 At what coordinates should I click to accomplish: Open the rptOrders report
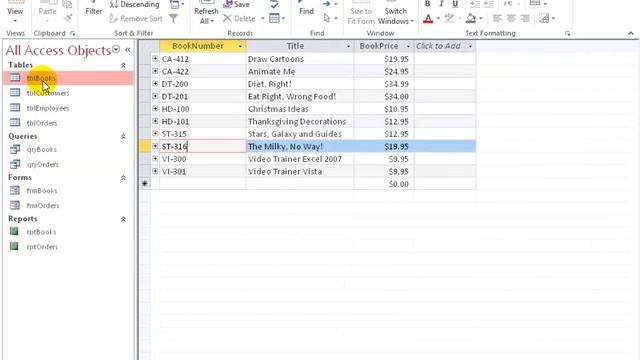68,247
